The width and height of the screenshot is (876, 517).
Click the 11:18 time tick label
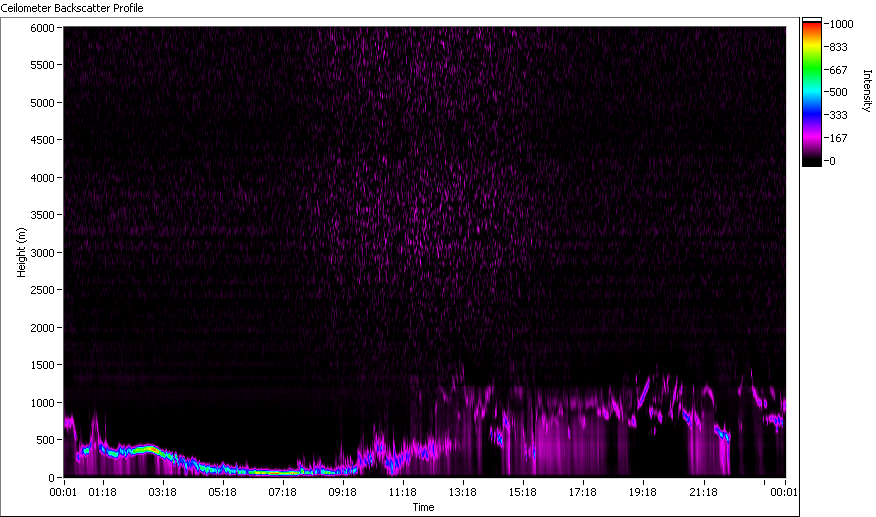coord(403,492)
